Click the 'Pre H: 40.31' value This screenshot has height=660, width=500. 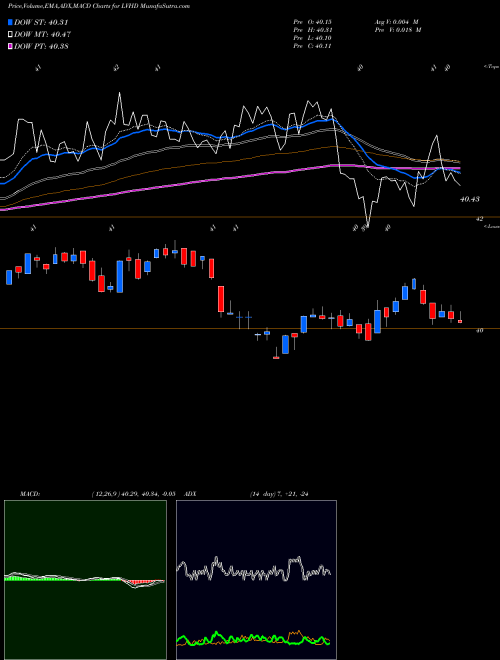[313, 30]
